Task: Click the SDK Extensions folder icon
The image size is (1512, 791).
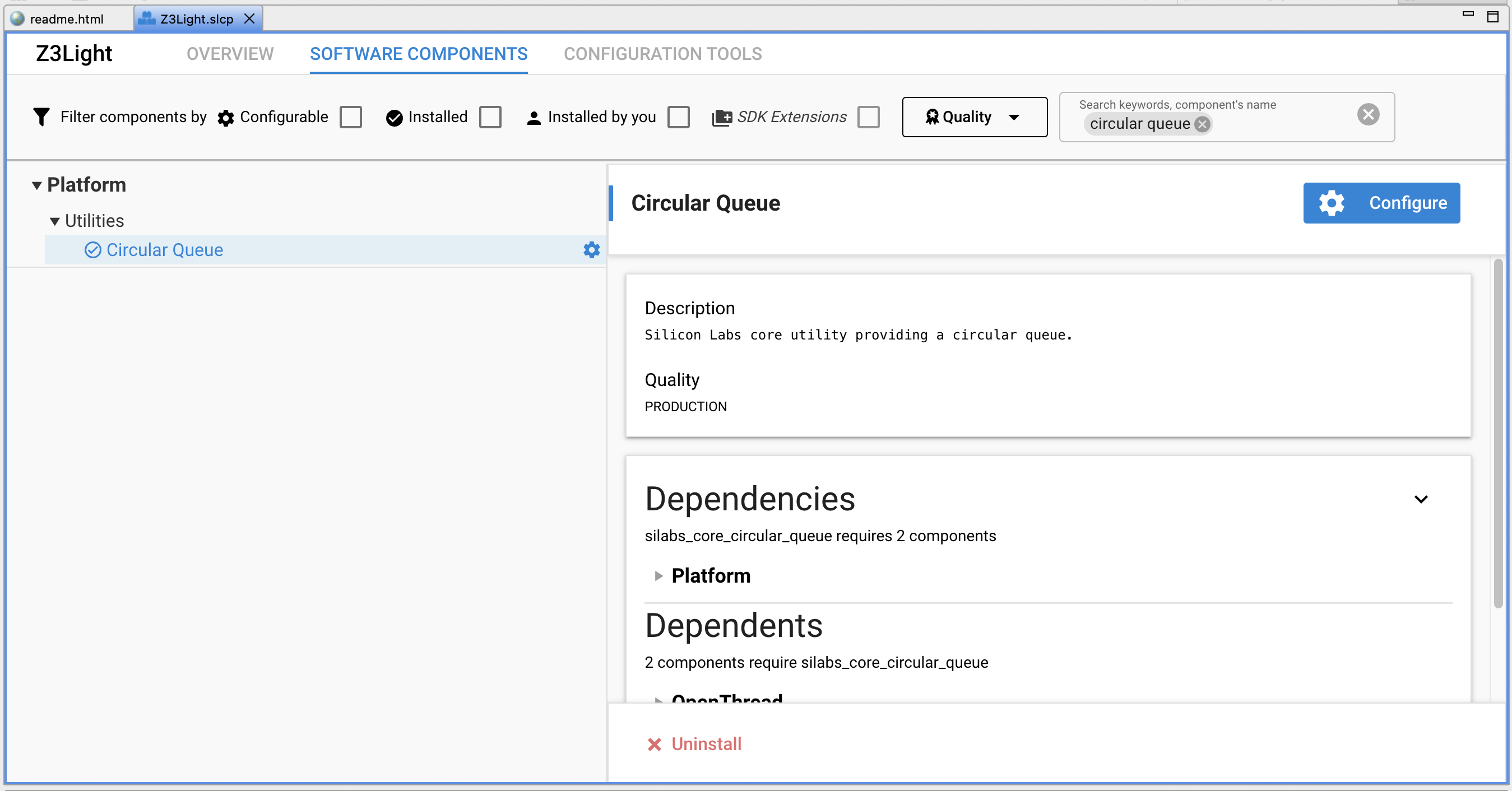Action: (x=721, y=117)
